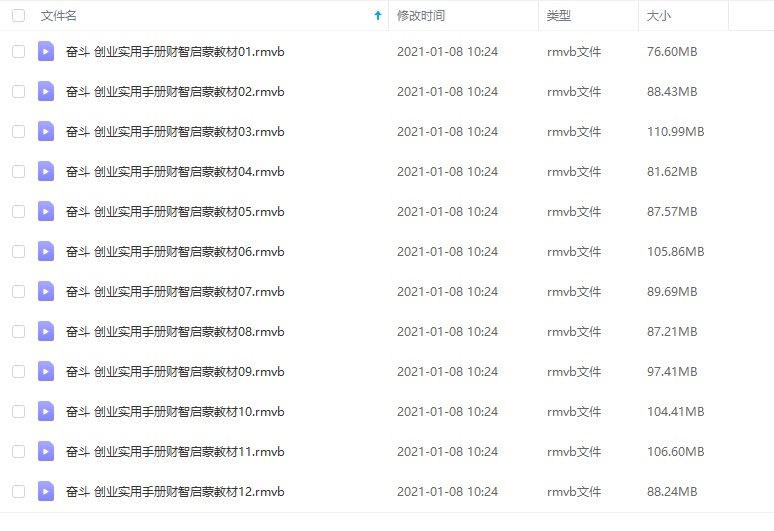Open file 奋斗 创业实用手册财智启蒙教材12.rmvb
The image size is (774, 531).
pyautogui.click(x=175, y=492)
